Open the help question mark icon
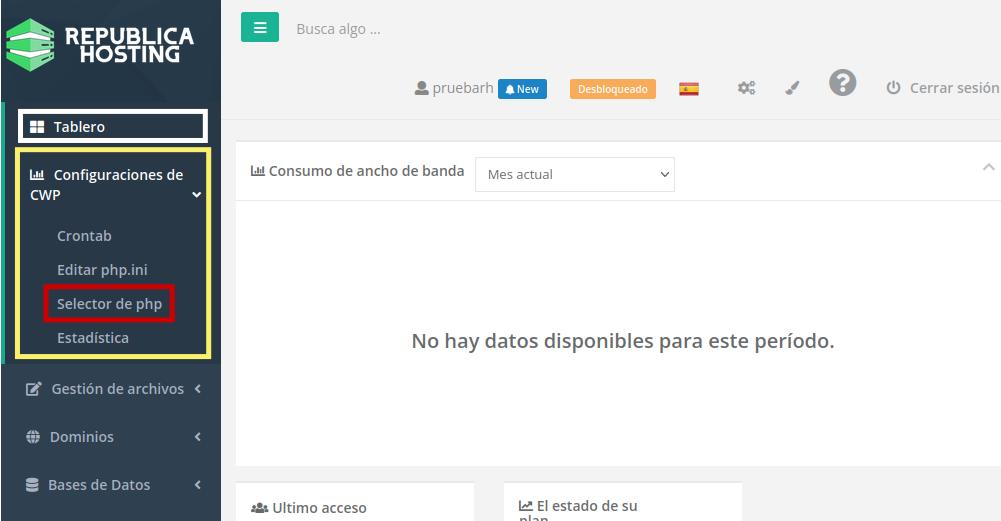Screen dimensions: 1001x521 (x=842, y=84)
